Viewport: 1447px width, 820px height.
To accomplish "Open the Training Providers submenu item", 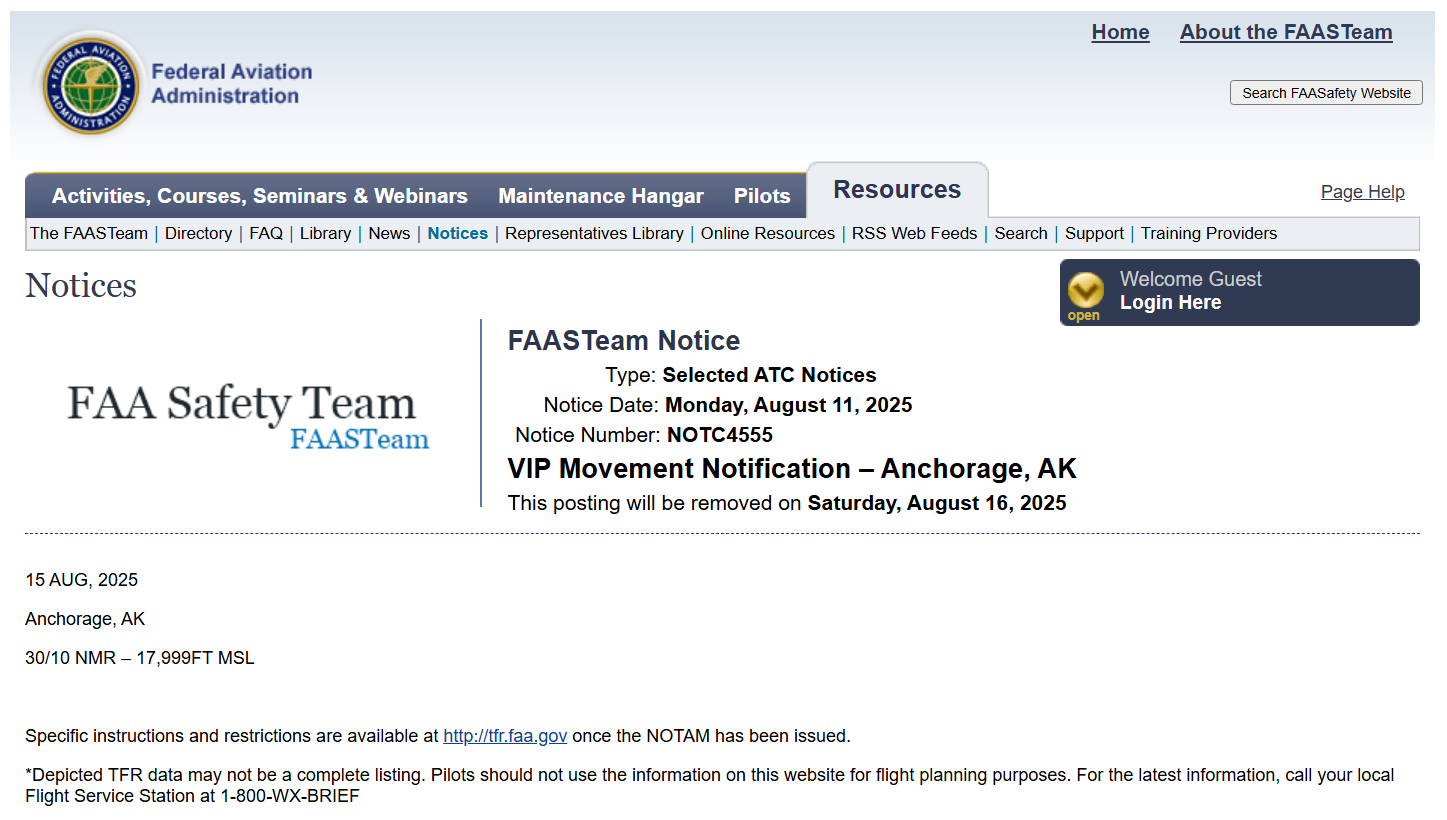I will click(1209, 233).
